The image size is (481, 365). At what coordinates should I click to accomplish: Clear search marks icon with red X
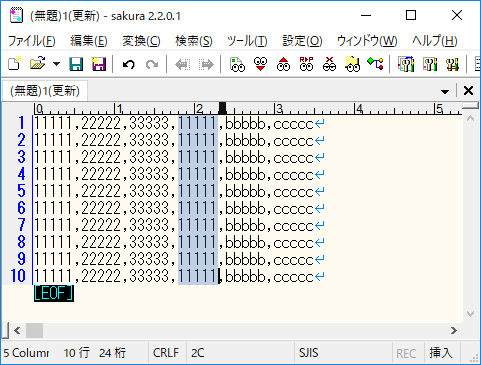[x=329, y=64]
